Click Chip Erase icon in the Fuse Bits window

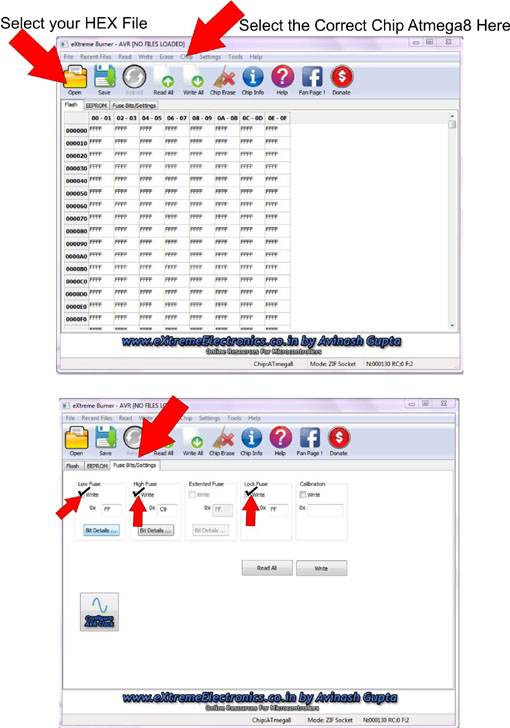tap(222, 441)
